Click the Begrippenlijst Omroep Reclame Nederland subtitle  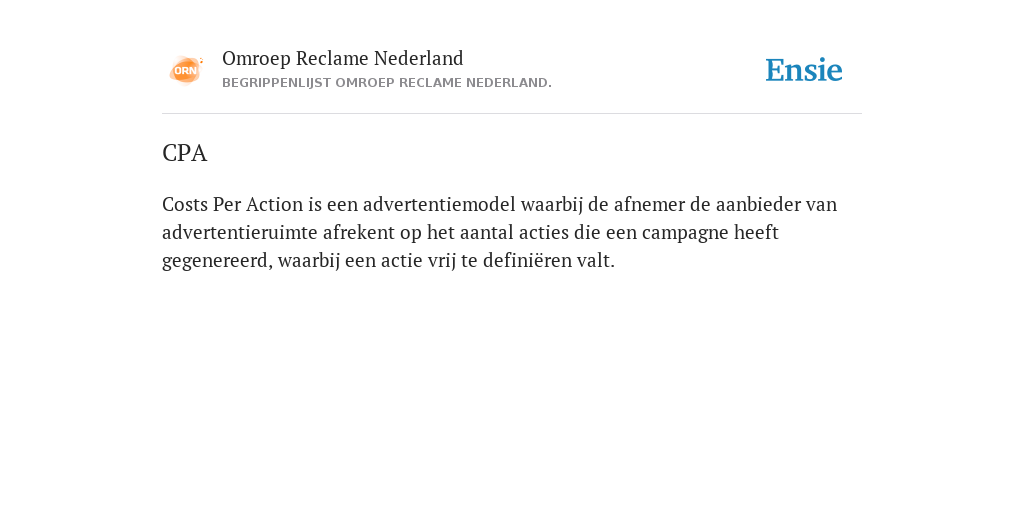click(387, 83)
